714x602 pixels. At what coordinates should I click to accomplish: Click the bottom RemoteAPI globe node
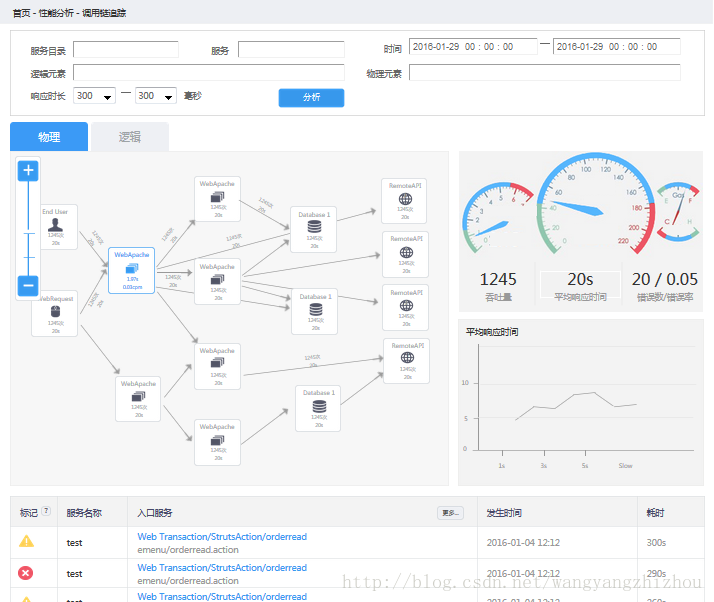[x=407, y=361]
